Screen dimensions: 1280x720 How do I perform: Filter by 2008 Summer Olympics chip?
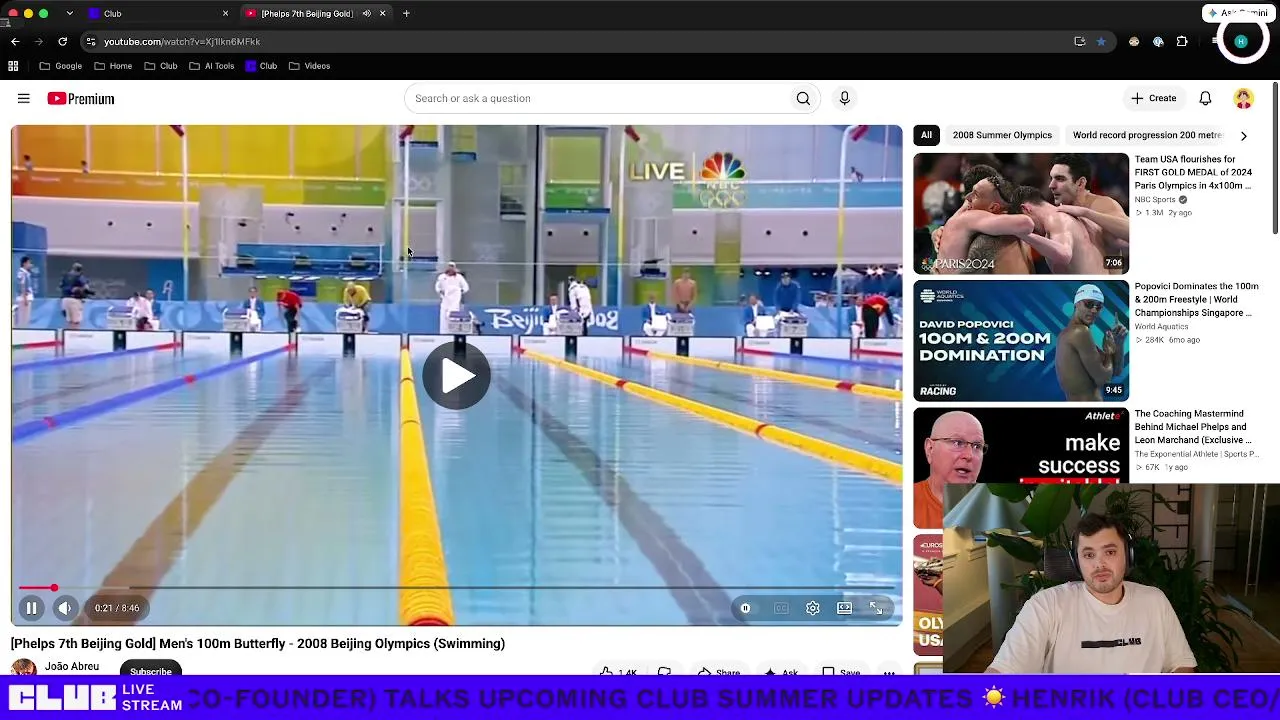tap(1002, 135)
